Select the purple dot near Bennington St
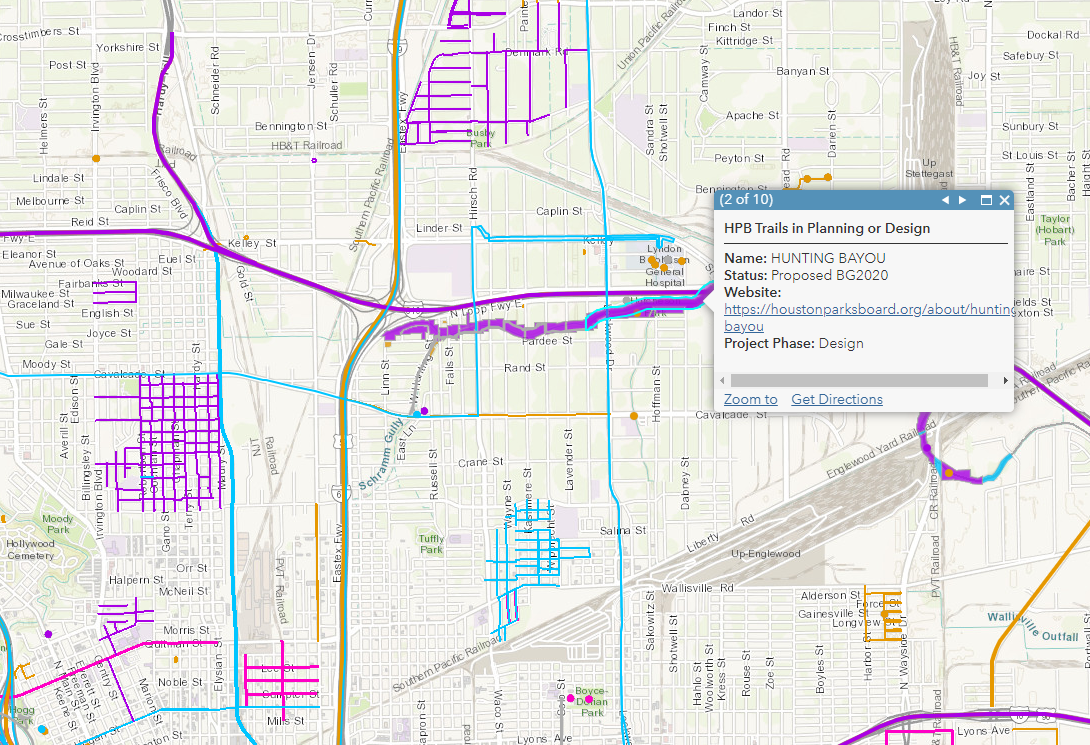The image size is (1090, 745). coord(314,160)
